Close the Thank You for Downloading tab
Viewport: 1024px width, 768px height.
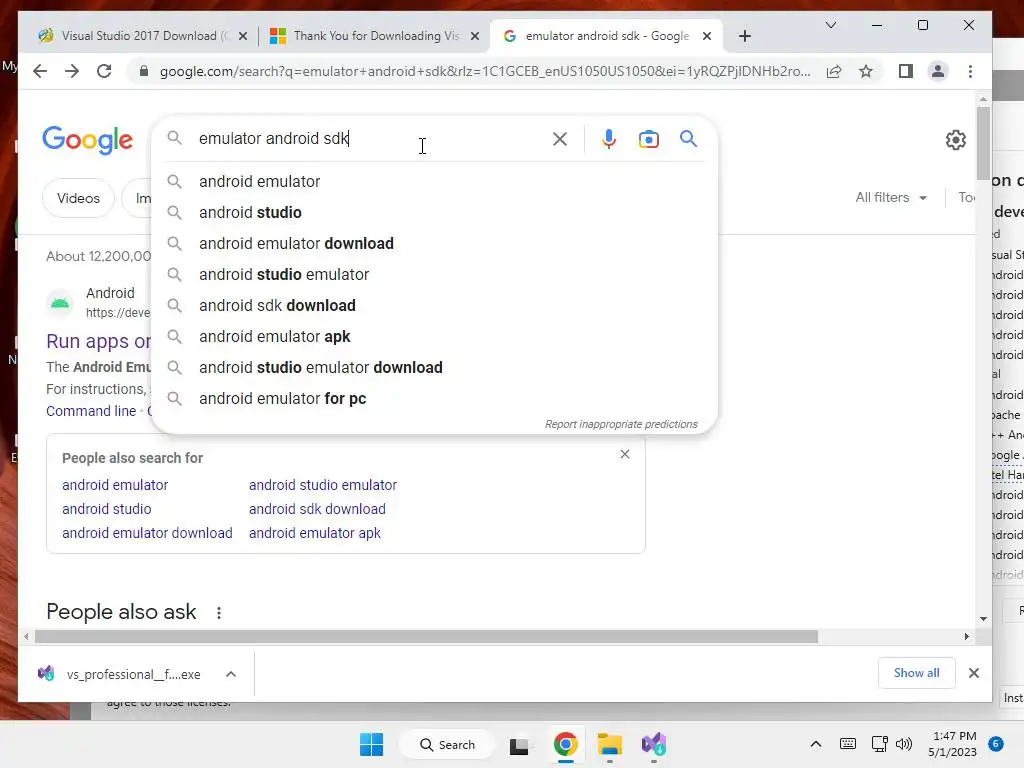(475, 36)
